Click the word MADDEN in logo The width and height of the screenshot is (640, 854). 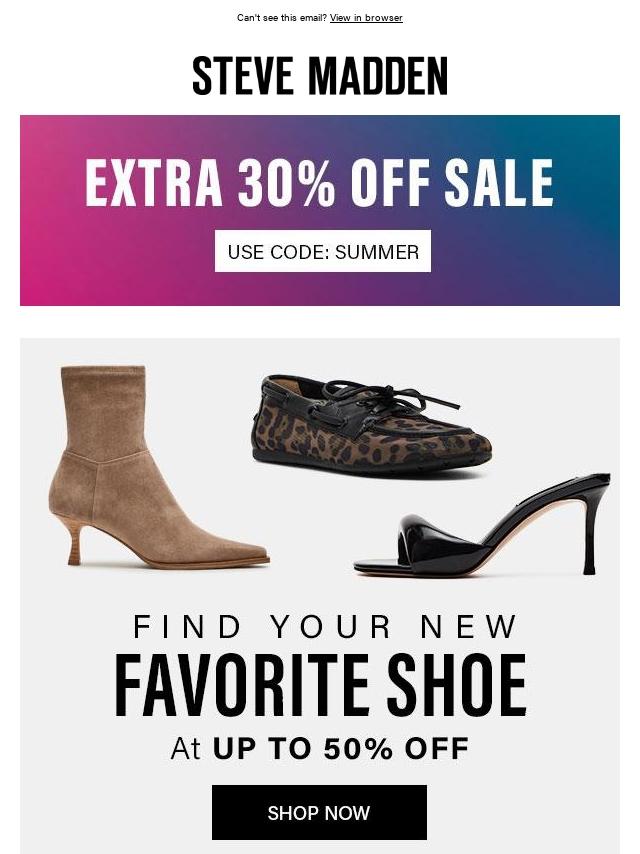[378, 76]
